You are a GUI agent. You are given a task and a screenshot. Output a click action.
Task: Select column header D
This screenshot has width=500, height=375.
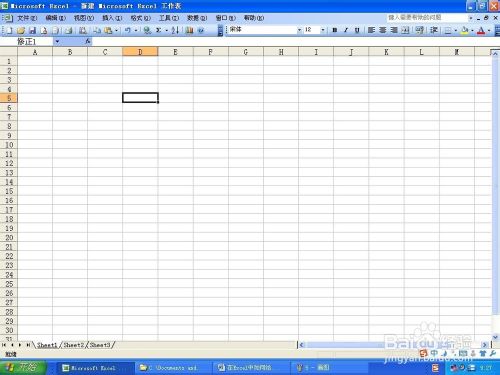(x=140, y=52)
